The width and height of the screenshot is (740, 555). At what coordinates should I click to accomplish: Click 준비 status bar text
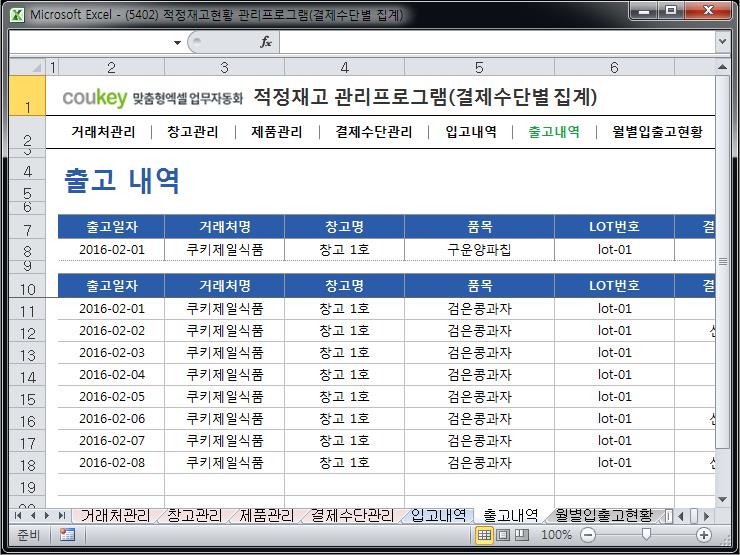(x=28, y=535)
